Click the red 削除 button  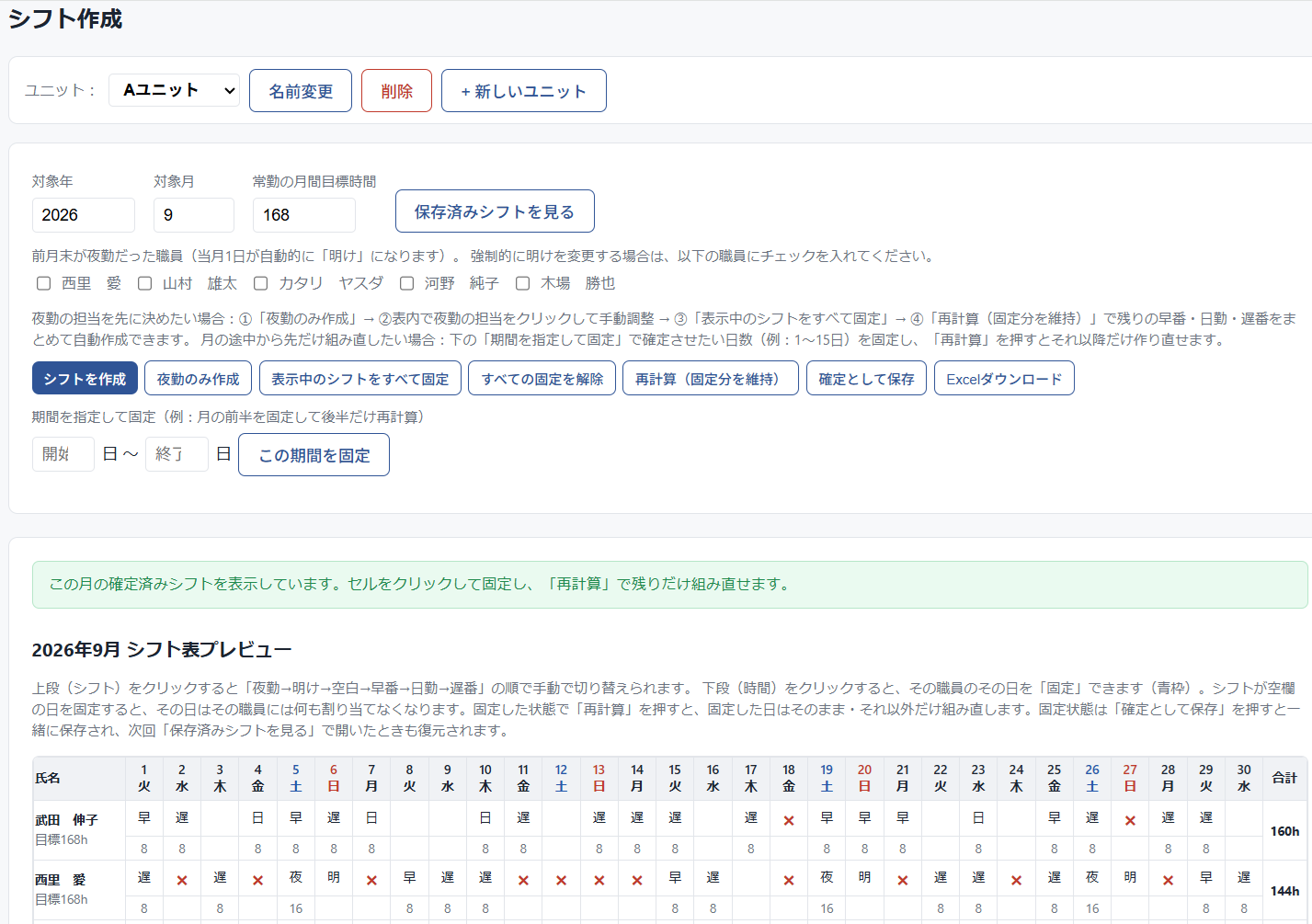click(396, 91)
